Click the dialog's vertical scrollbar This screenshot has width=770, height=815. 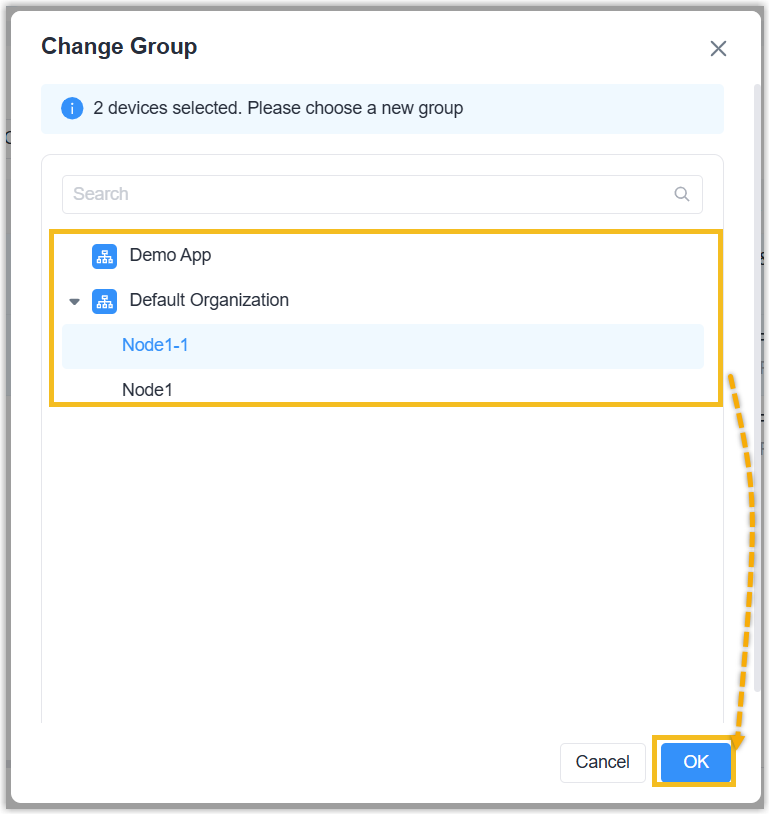(756, 400)
